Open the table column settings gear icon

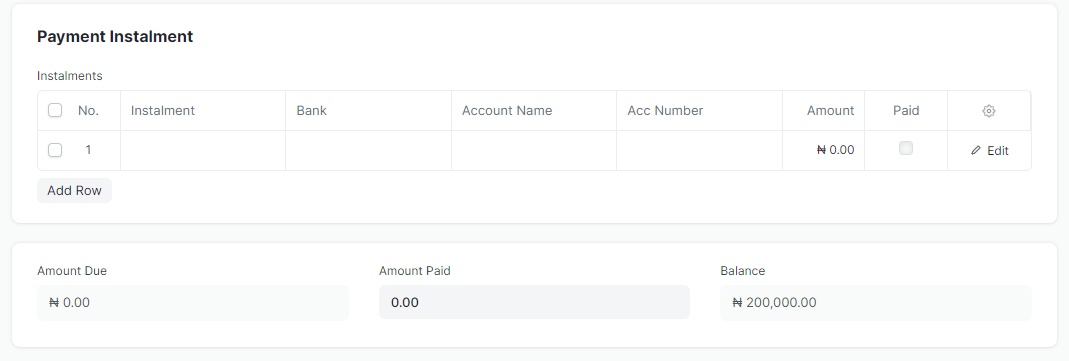tap(989, 111)
